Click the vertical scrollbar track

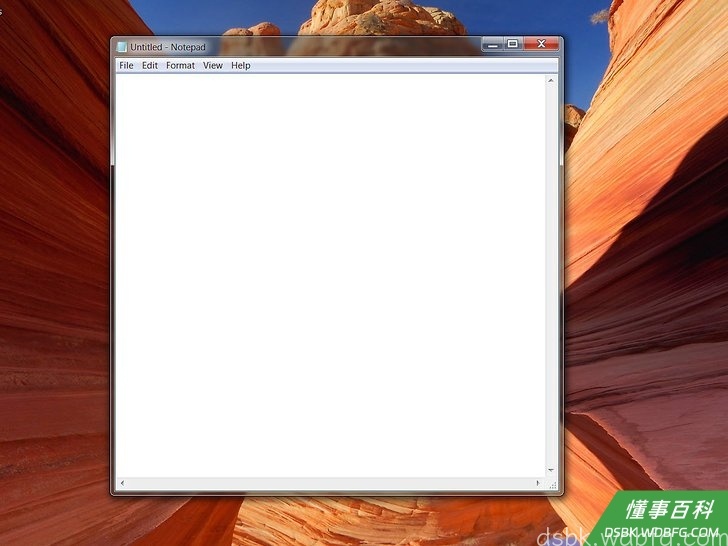pos(551,276)
